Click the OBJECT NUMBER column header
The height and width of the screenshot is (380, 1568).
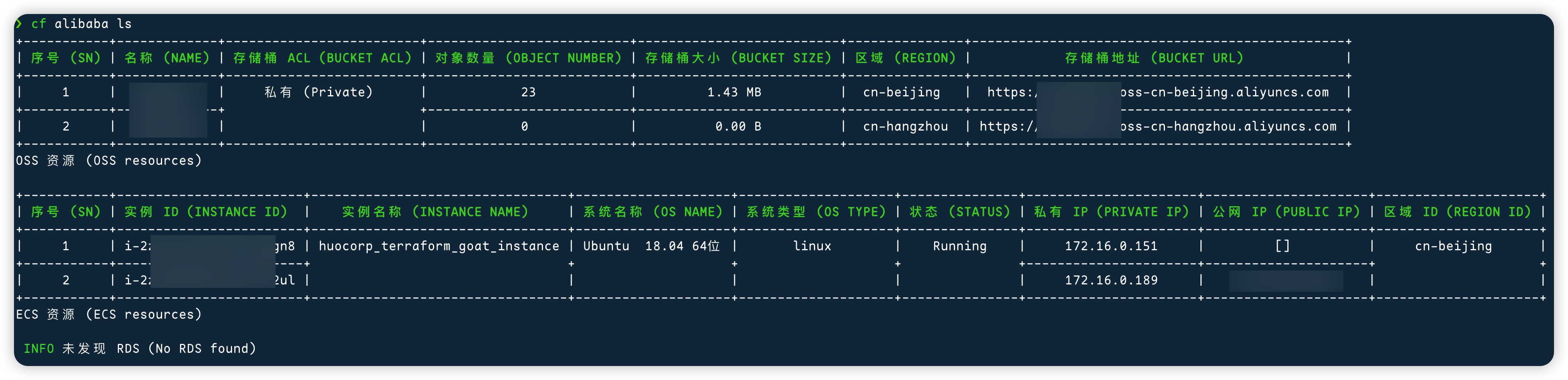click(x=528, y=58)
